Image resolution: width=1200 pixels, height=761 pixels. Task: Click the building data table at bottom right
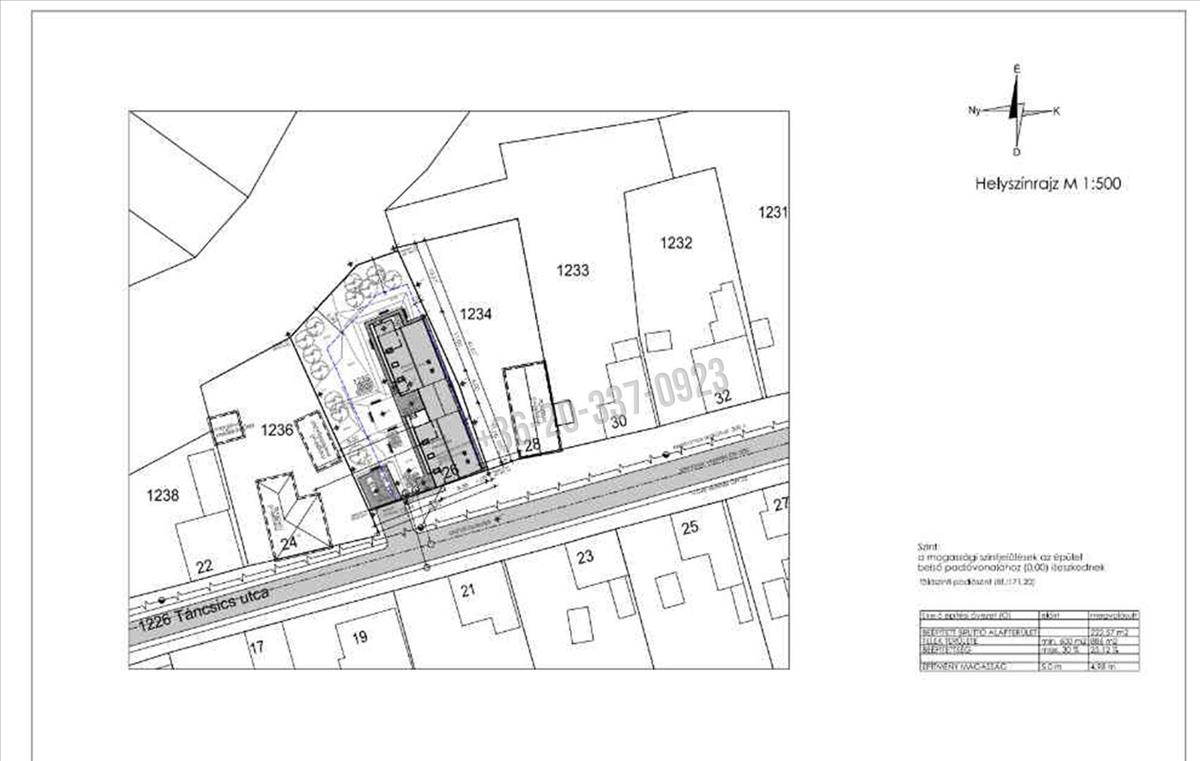[x=1028, y=640]
